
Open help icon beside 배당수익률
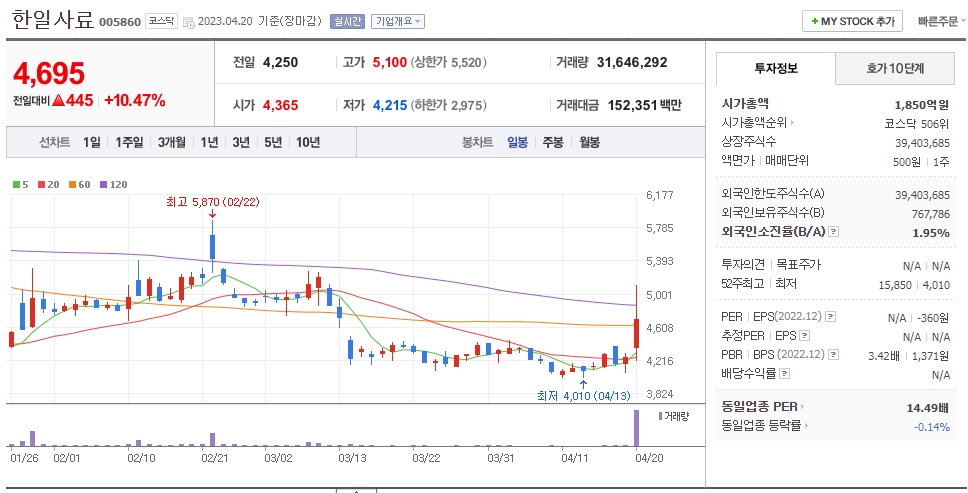(784, 373)
